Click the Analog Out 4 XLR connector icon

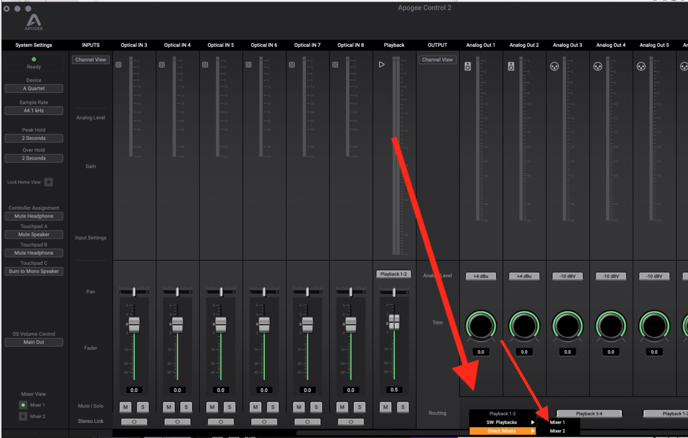(598, 66)
